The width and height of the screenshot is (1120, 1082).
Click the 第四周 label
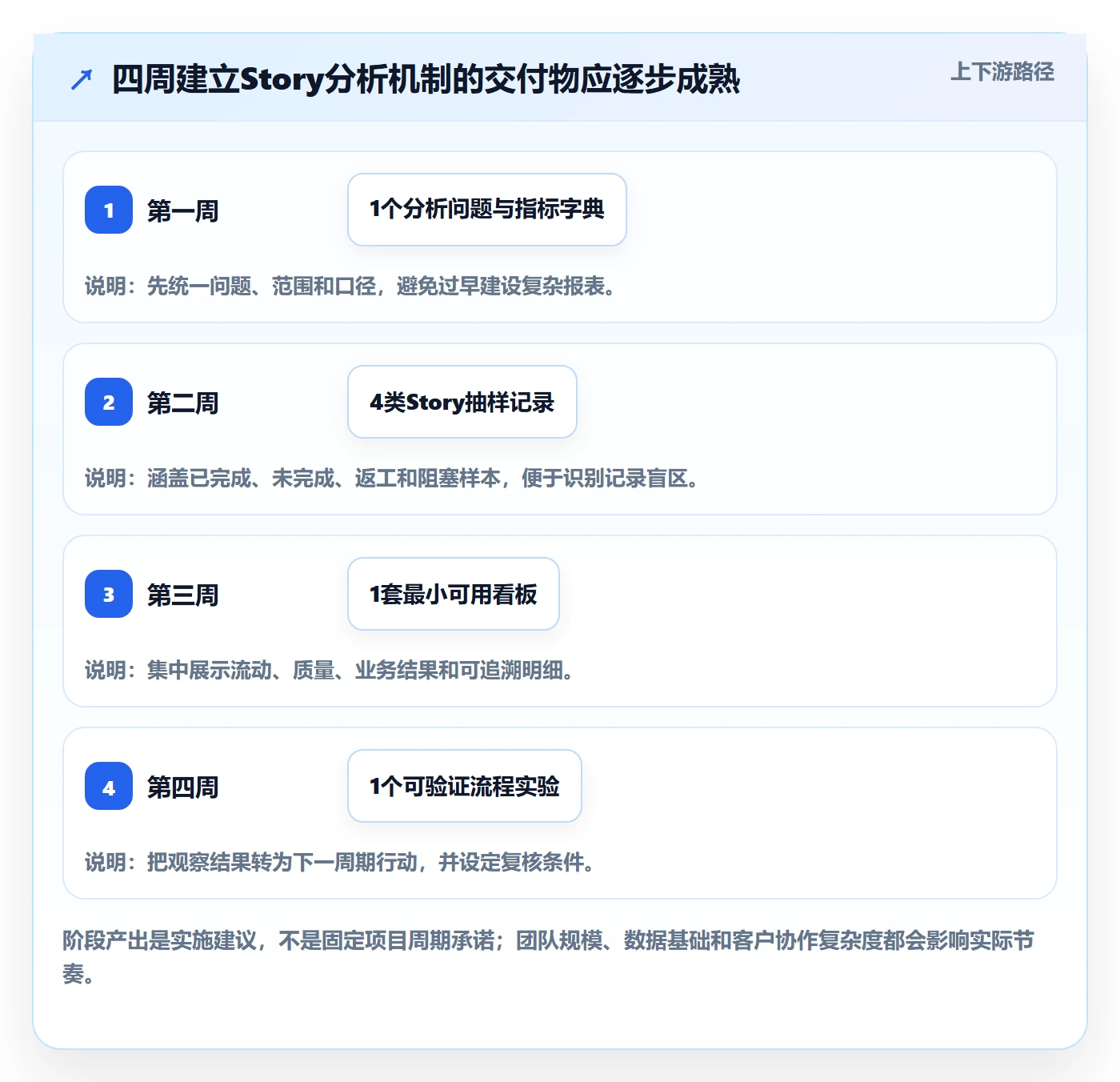pos(183,787)
